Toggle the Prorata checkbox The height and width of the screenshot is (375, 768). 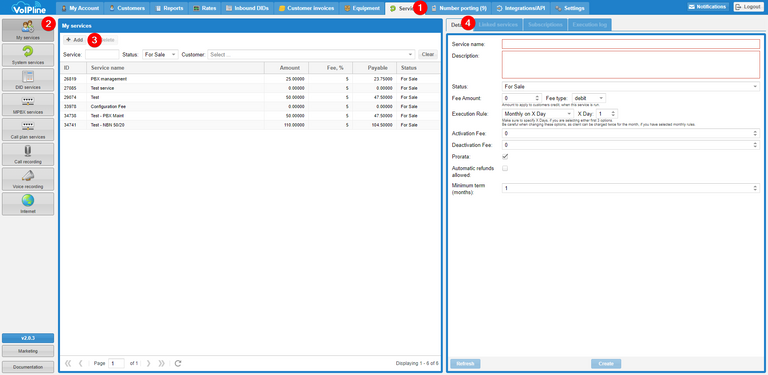[x=505, y=156]
